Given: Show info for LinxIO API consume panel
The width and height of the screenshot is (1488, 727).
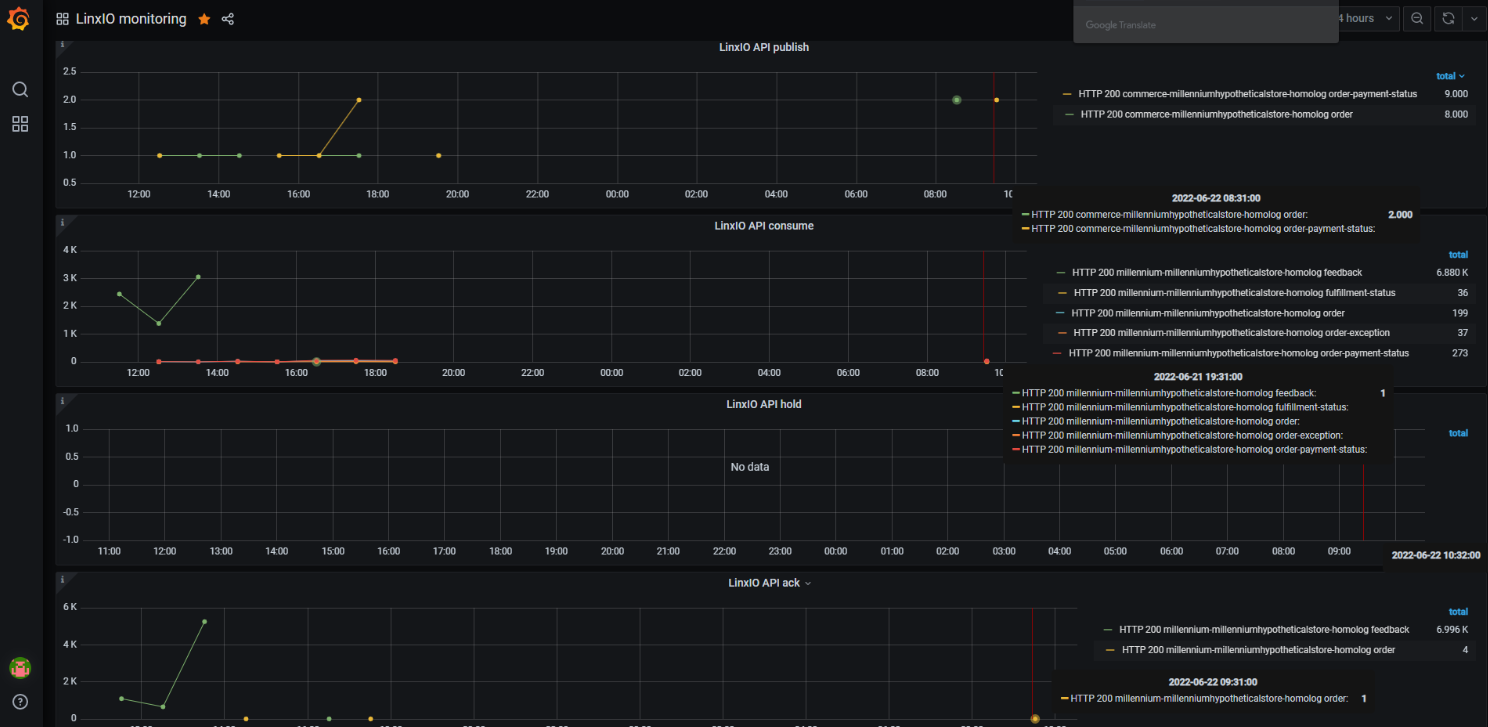Looking at the screenshot, I should (x=62, y=223).
